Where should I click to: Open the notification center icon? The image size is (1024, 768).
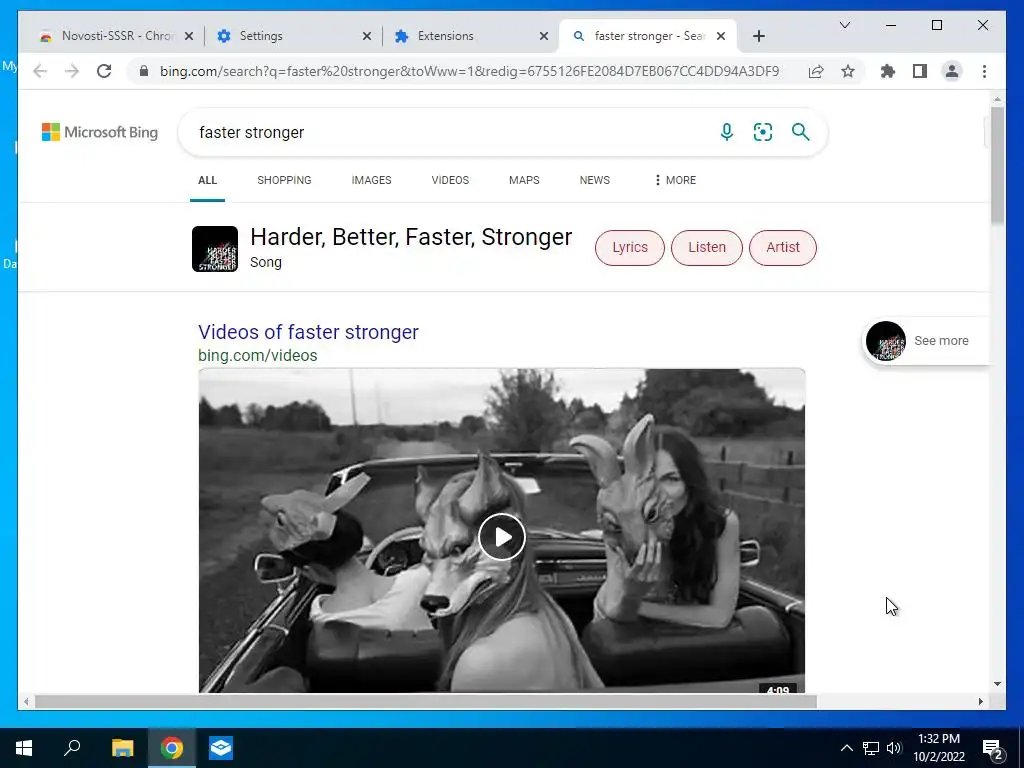[x=992, y=749]
